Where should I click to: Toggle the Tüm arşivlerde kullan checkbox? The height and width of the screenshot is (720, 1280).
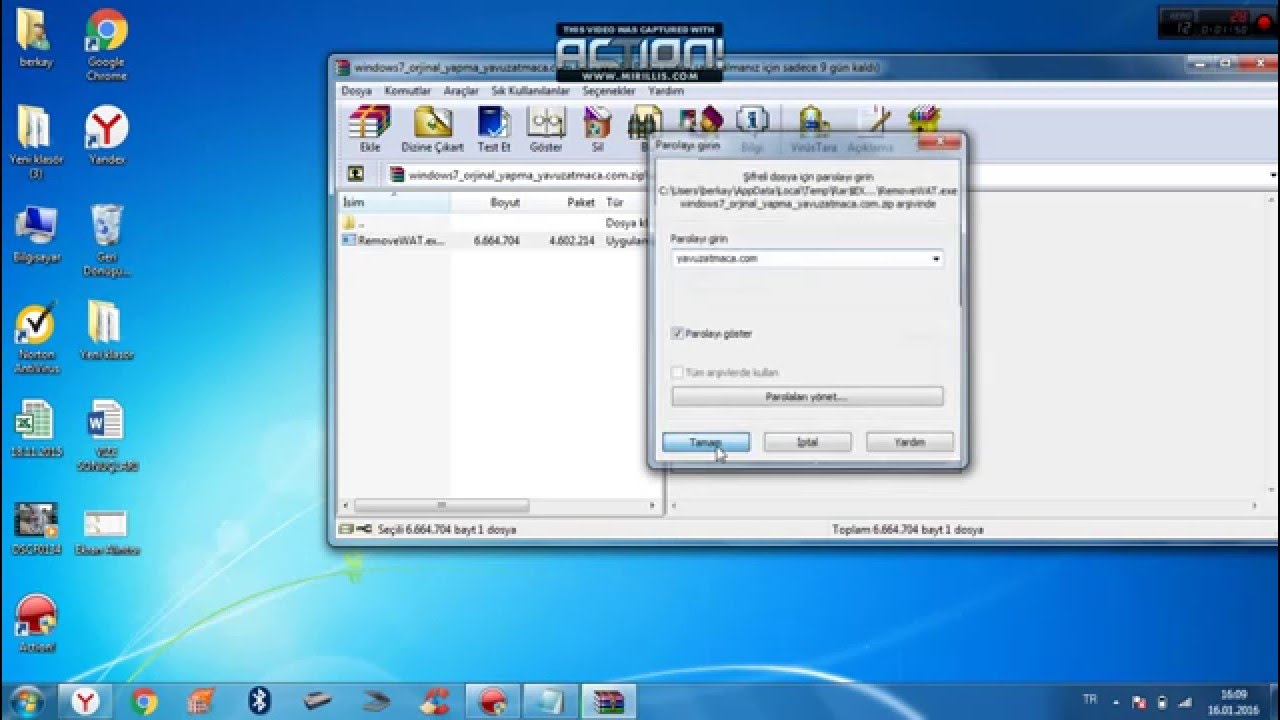click(x=678, y=372)
